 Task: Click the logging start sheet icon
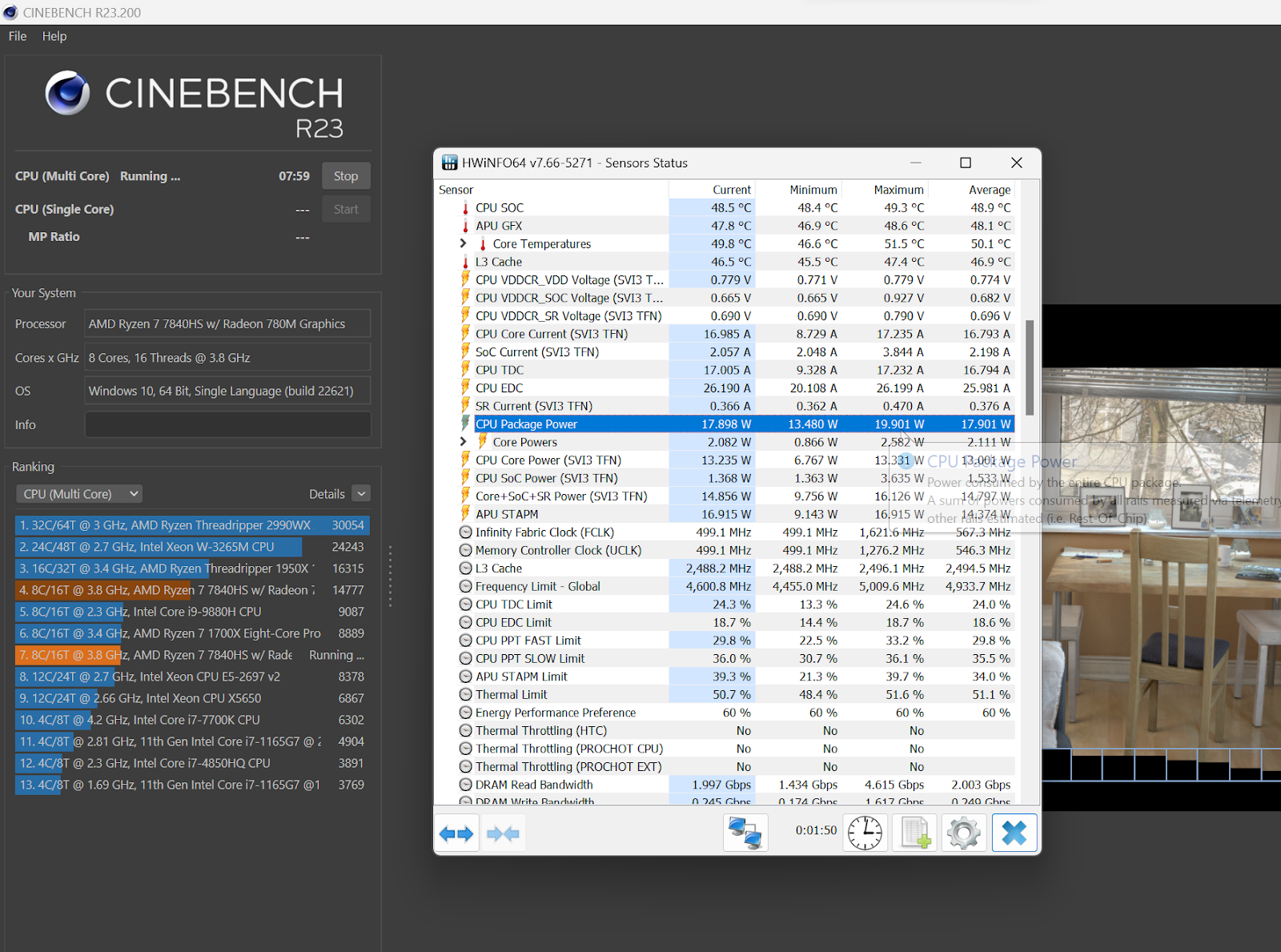tap(915, 834)
